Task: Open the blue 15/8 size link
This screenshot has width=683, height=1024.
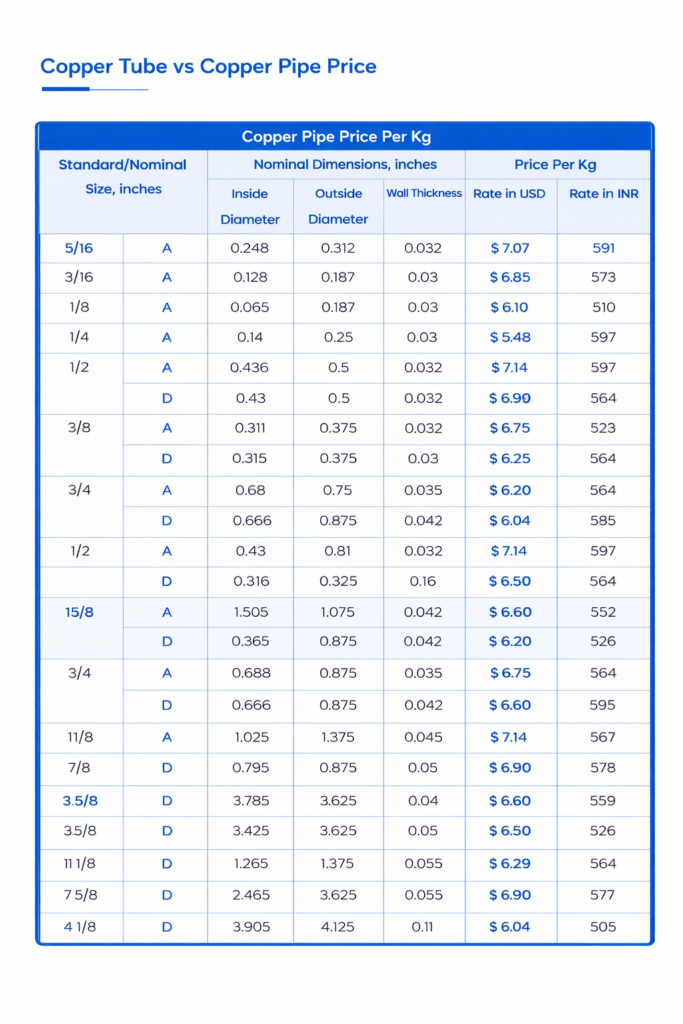Action: tap(80, 611)
